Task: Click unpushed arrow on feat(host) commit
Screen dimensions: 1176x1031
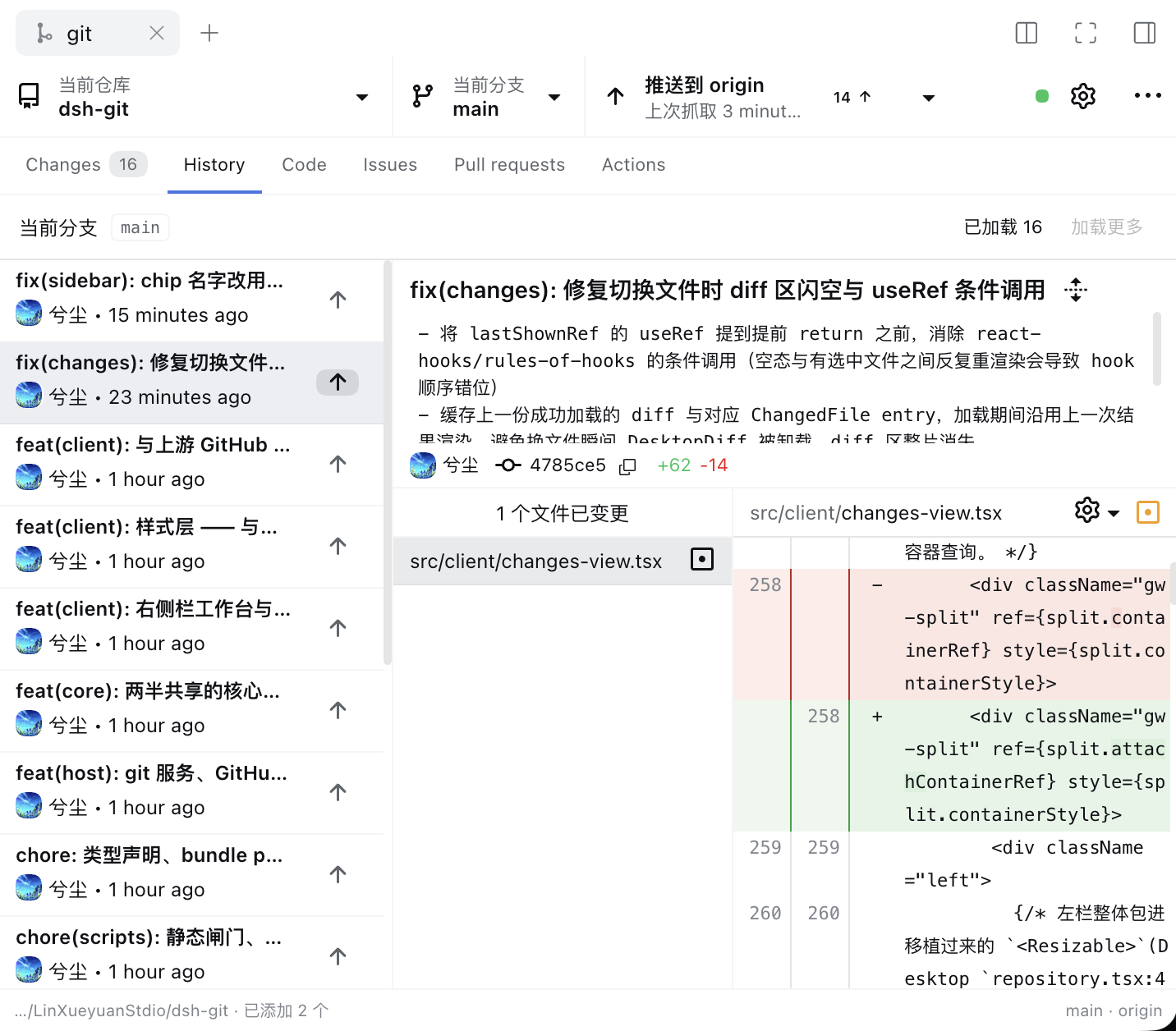Action: 338,792
